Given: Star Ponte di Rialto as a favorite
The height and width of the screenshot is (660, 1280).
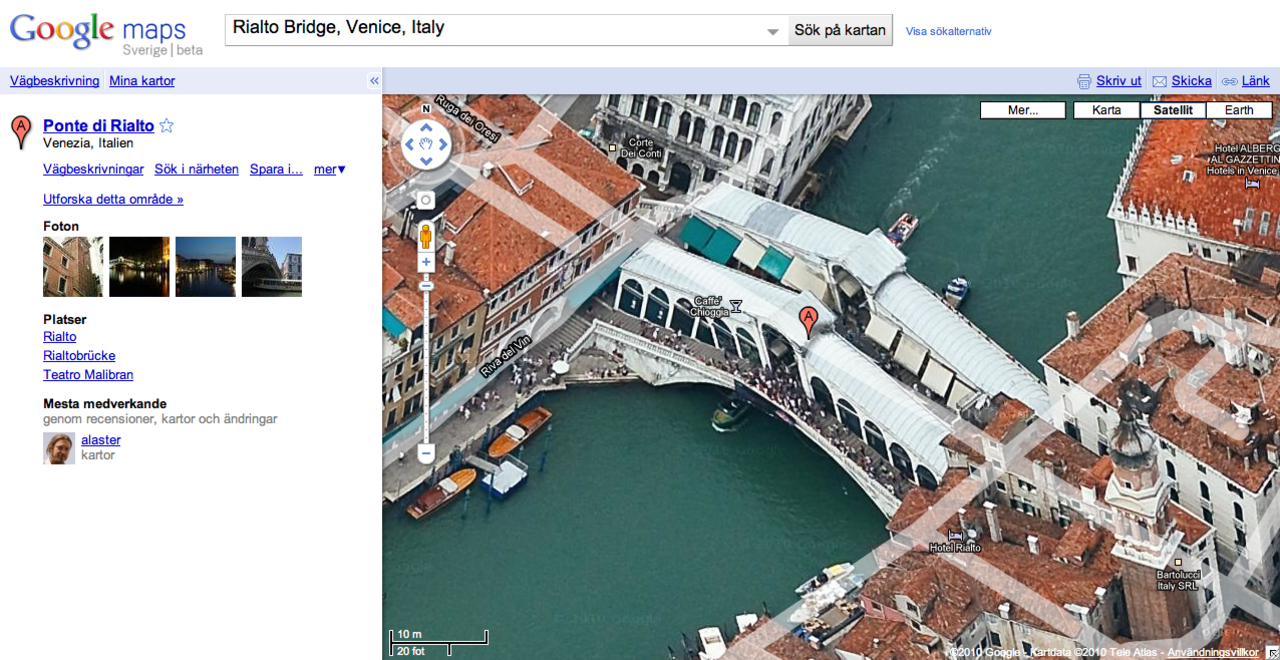Looking at the screenshot, I should pos(167,125).
